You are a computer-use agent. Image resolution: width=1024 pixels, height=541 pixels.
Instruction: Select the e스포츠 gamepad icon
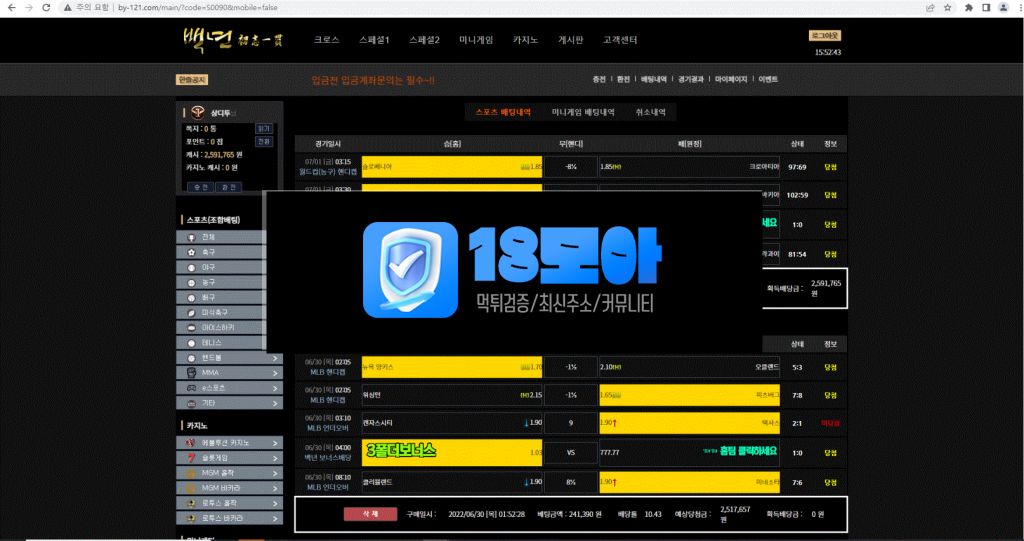click(x=191, y=388)
